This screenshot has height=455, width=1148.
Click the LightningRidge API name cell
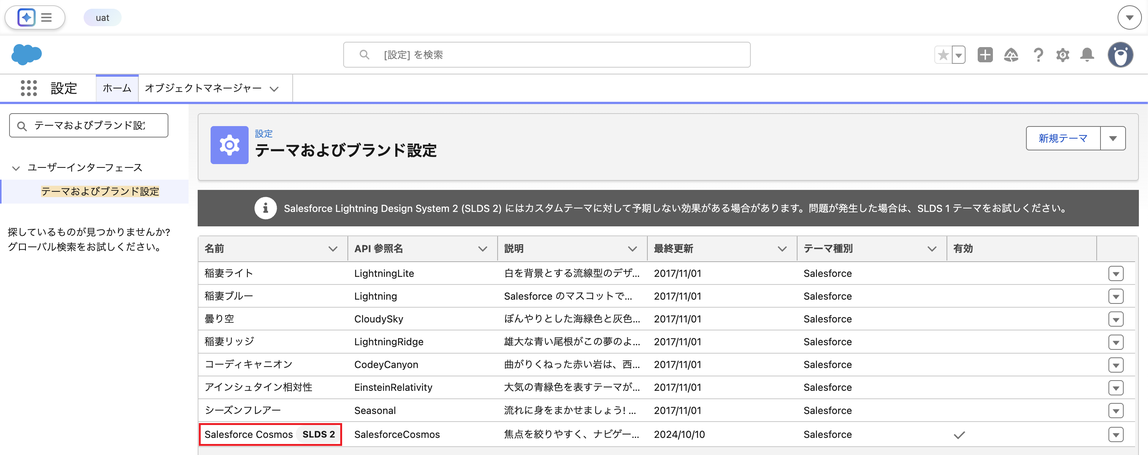(389, 342)
